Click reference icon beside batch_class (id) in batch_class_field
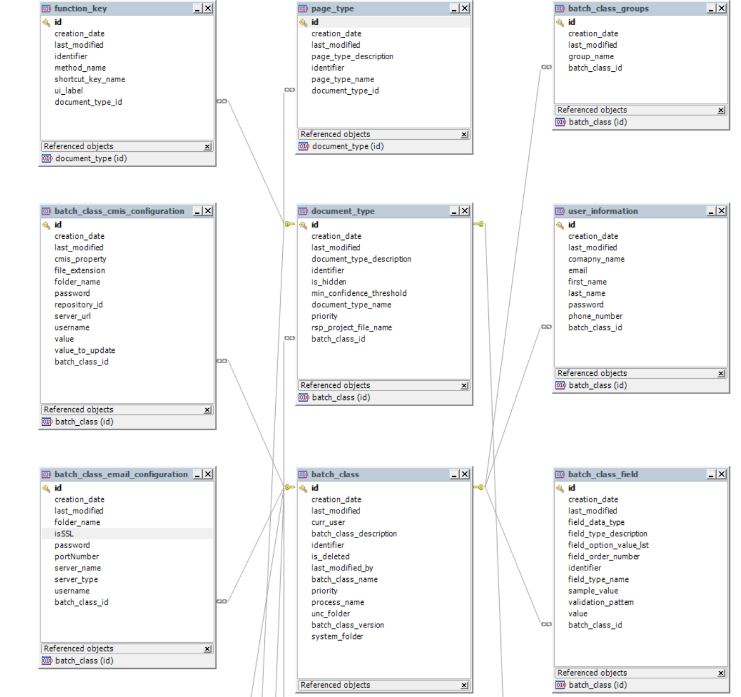This screenshot has height=697, width=741. point(560,685)
